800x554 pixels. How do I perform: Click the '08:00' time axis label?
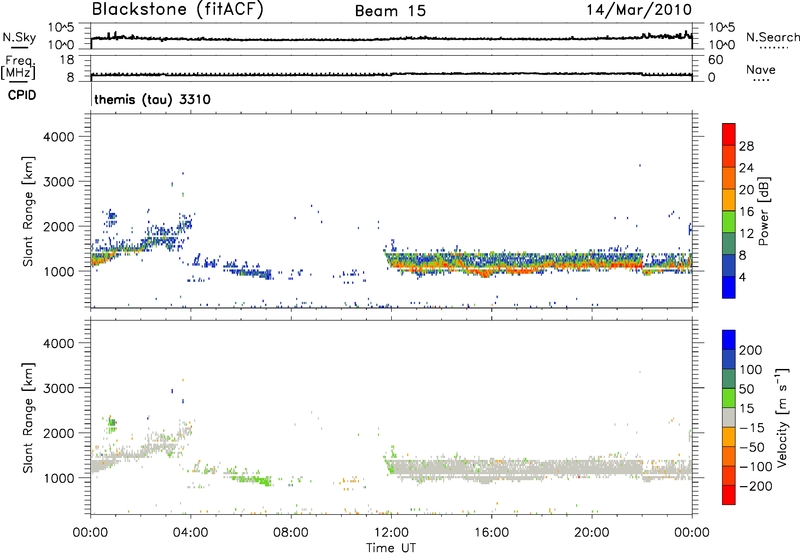(291, 533)
